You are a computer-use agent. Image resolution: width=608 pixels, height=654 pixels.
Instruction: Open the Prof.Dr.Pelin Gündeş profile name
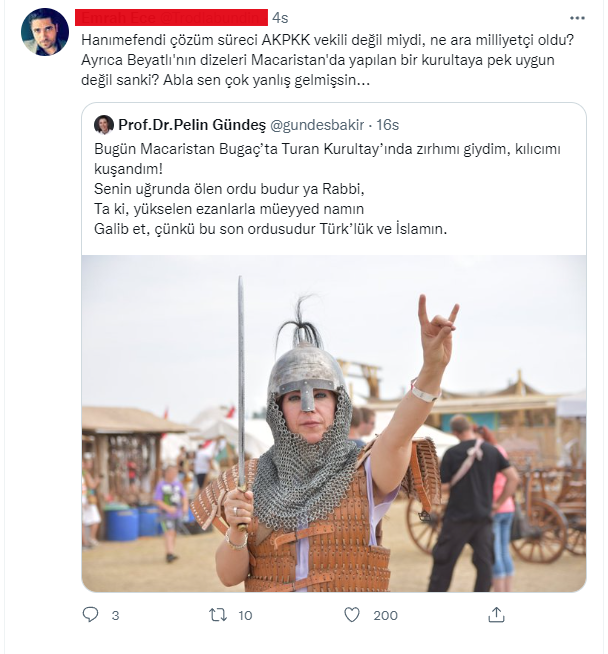click(x=191, y=125)
